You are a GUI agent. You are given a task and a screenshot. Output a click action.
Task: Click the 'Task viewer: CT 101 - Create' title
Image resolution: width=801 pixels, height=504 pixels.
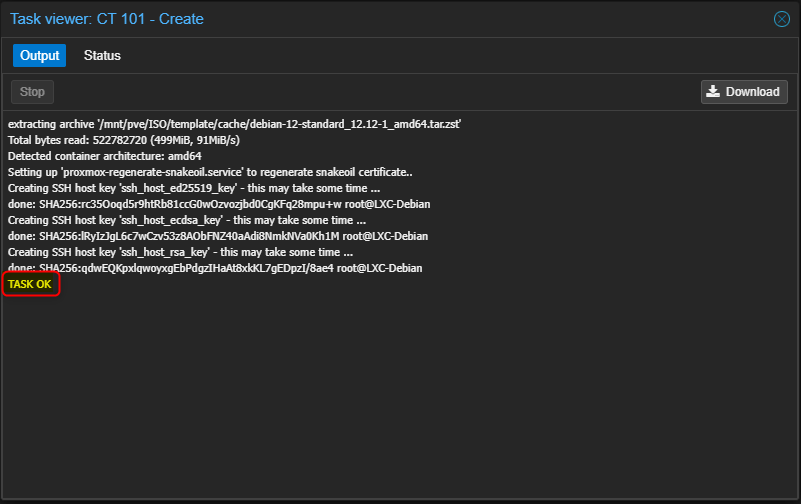tap(107, 19)
